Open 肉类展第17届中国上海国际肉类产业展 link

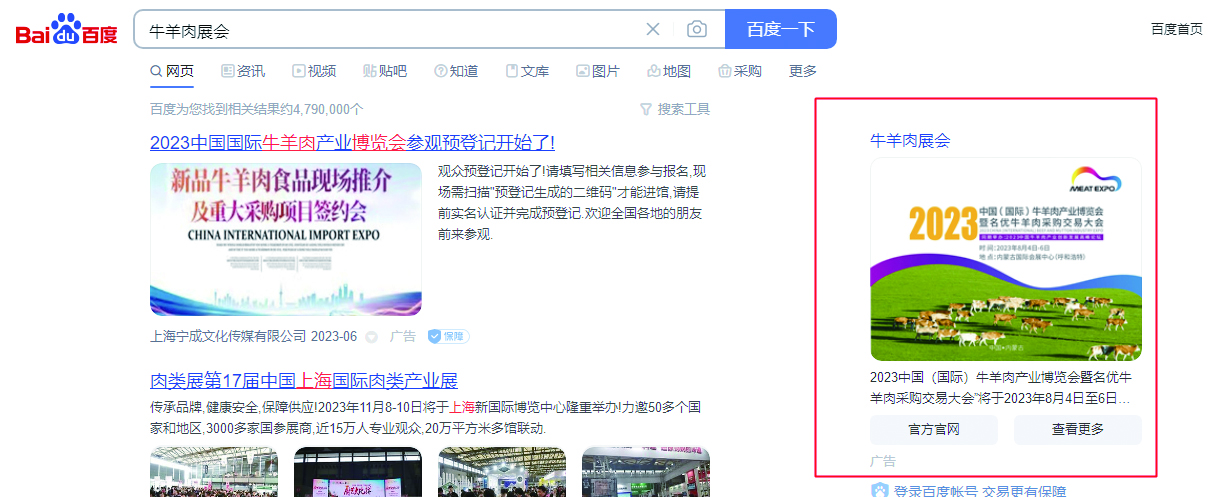tap(304, 381)
